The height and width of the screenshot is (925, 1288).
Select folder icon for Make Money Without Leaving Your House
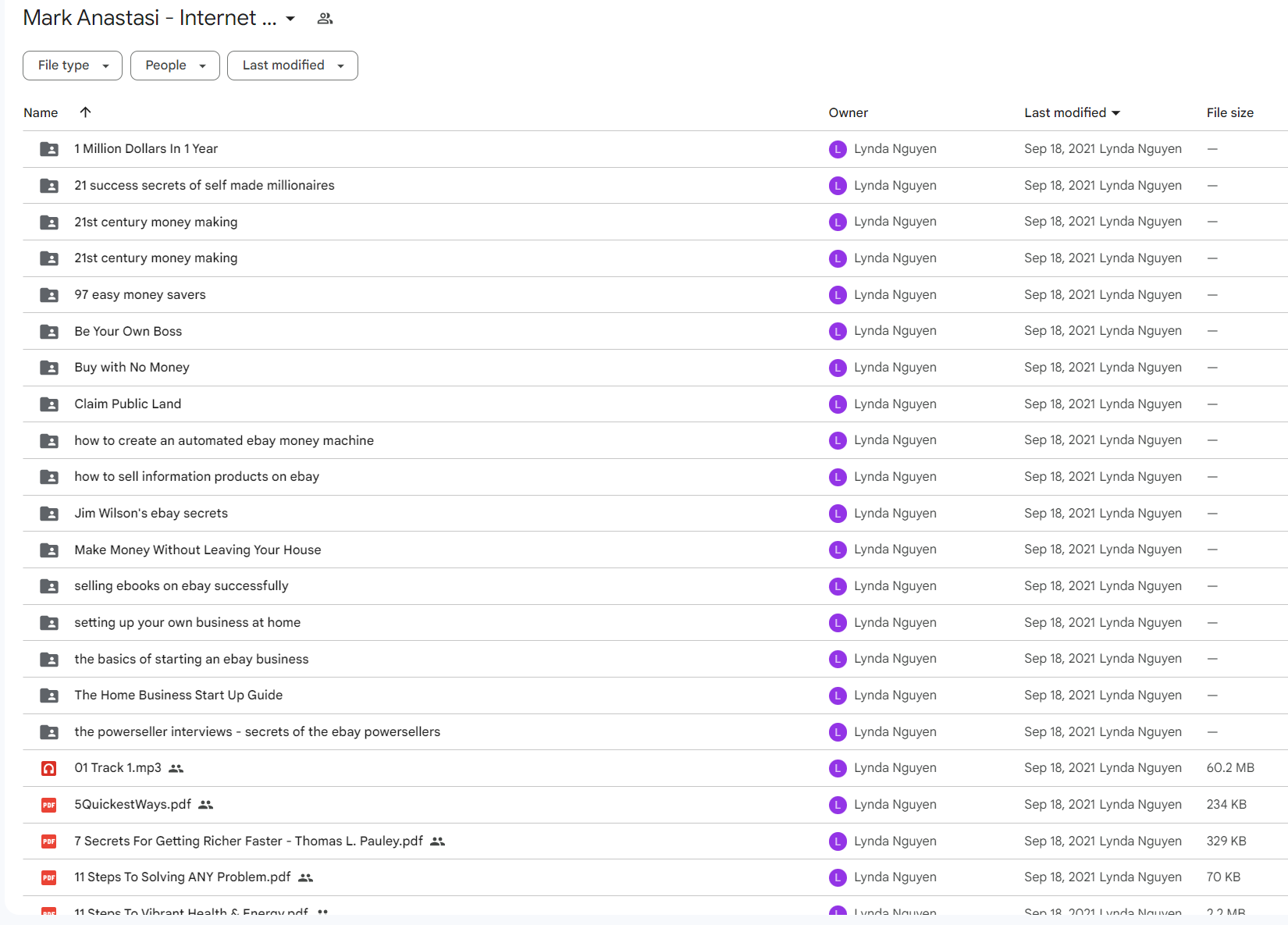49,550
